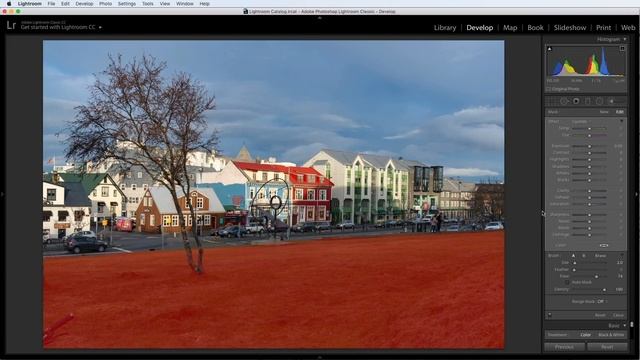The width and height of the screenshot is (640, 360).
Task: Click the brush Size value field
Action: click(620, 262)
